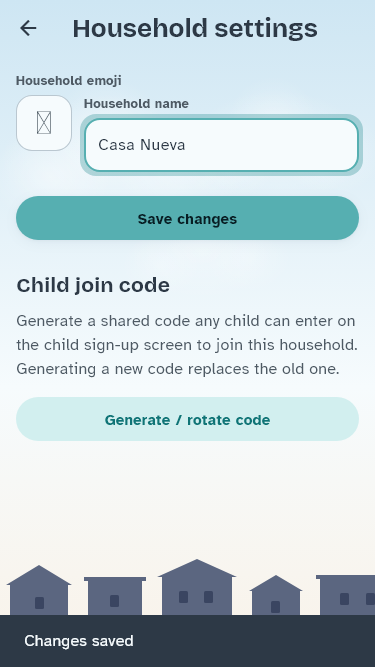Viewport: 375px width, 667px height.
Task: Focus the Household name field containing Casa Nueva
Action: coord(222,145)
